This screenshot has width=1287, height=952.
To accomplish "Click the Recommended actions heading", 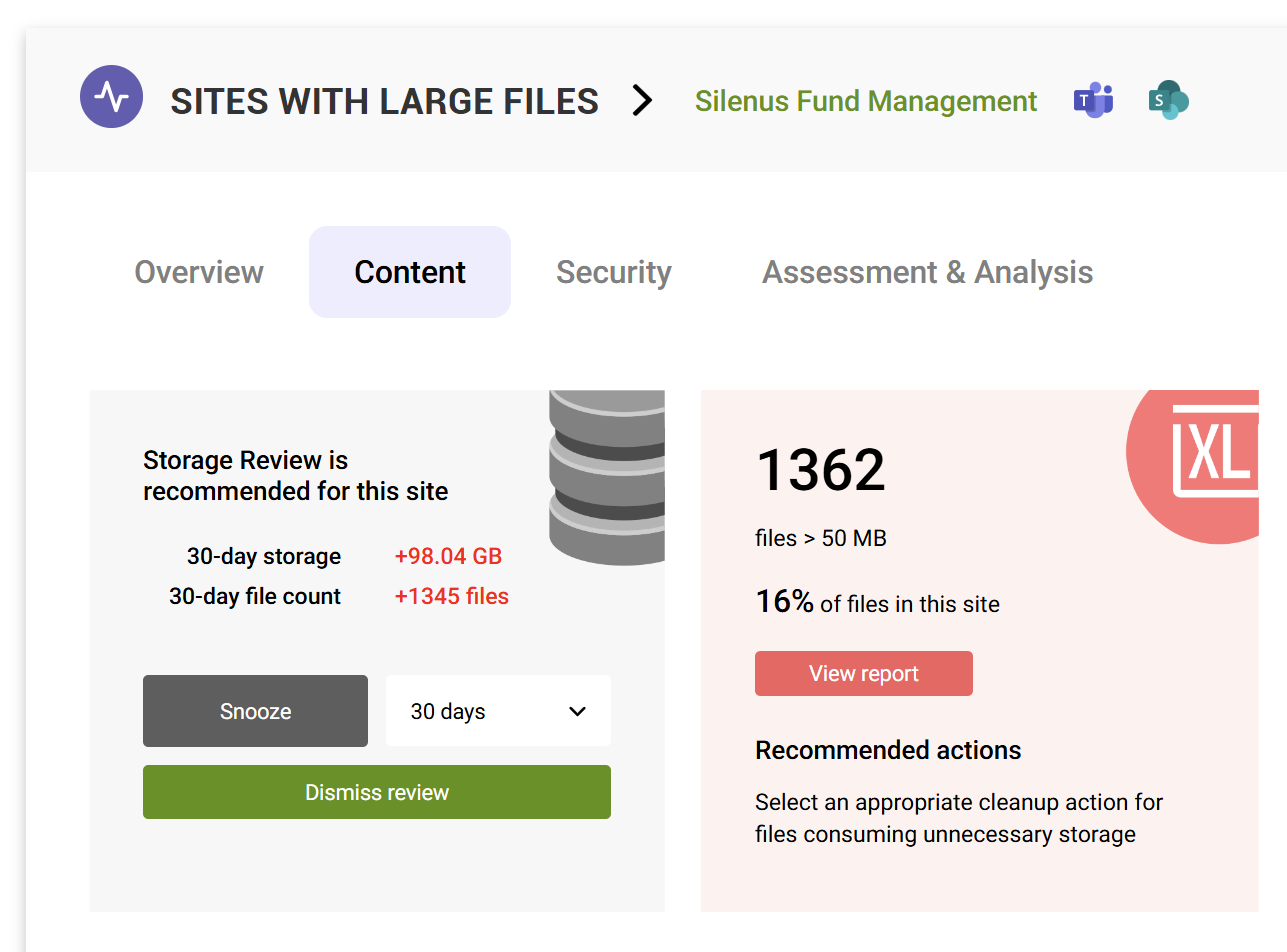I will click(888, 750).
